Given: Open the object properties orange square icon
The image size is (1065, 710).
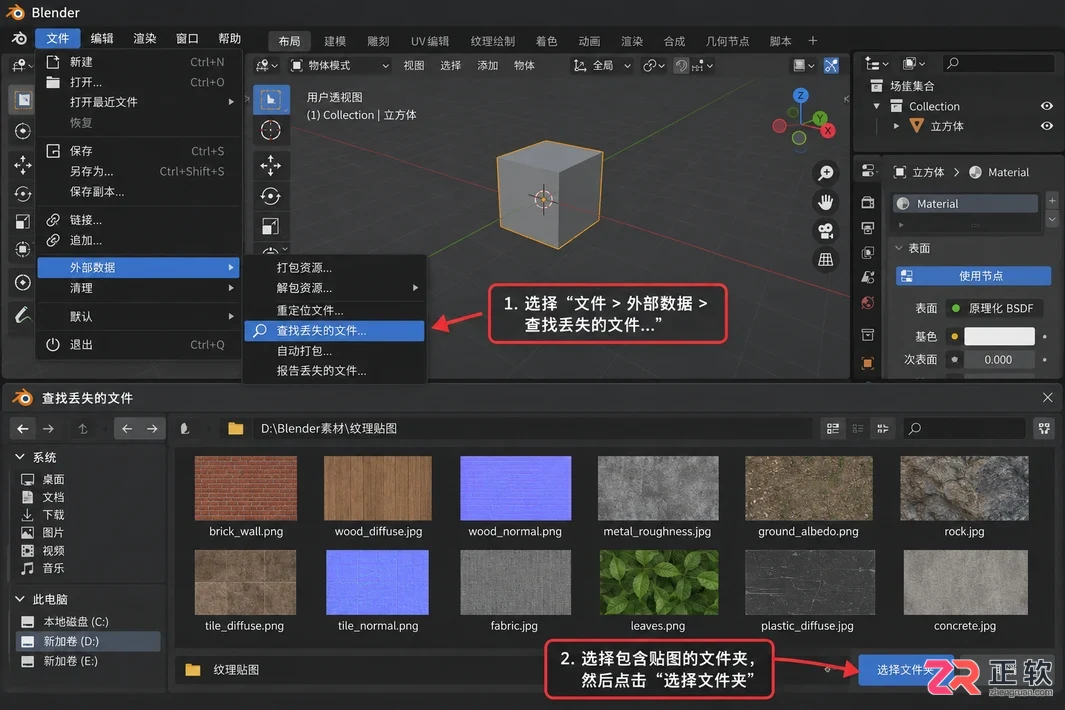Looking at the screenshot, I should (867, 363).
